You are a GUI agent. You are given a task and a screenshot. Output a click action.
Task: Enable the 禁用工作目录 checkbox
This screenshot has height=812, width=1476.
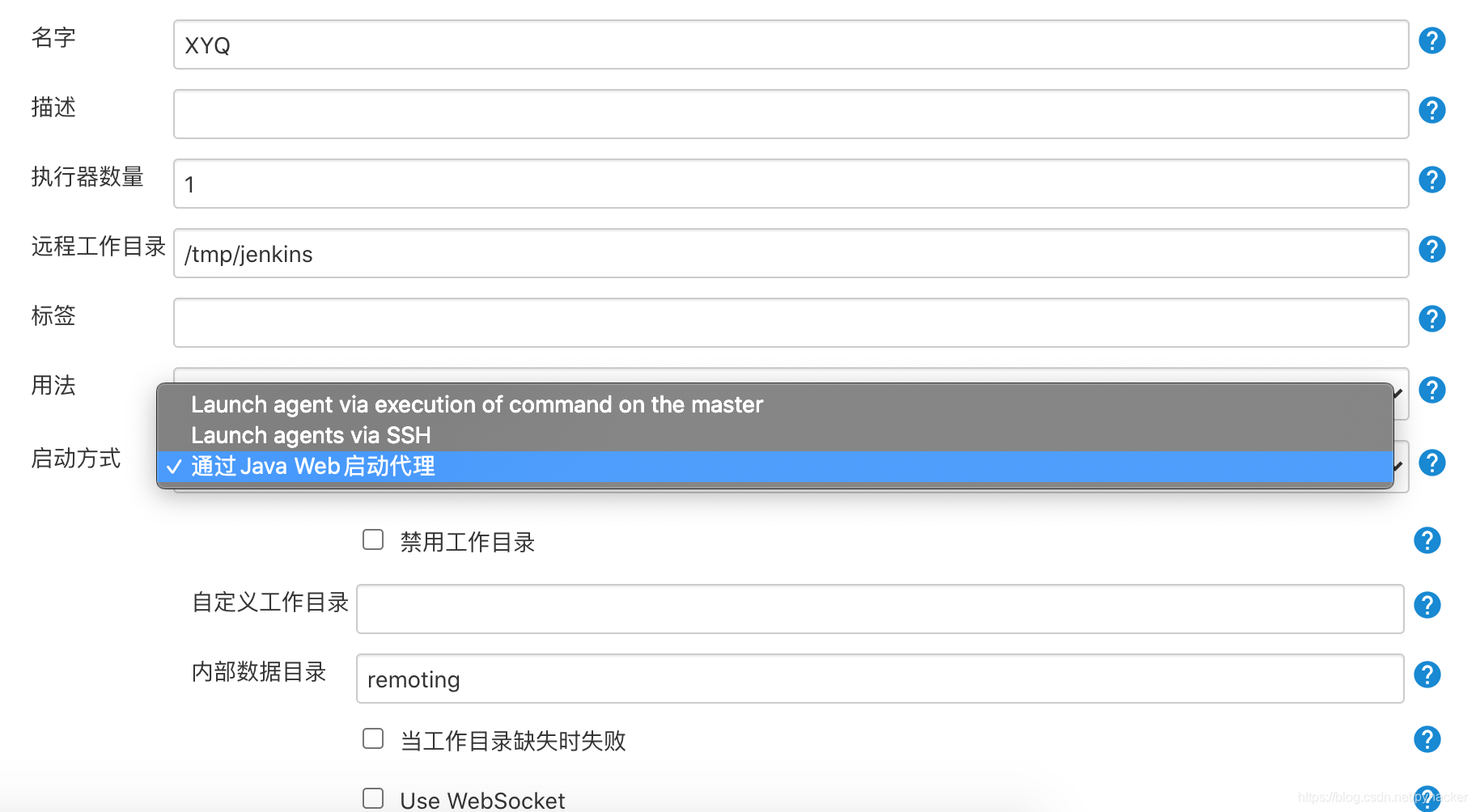point(373,539)
